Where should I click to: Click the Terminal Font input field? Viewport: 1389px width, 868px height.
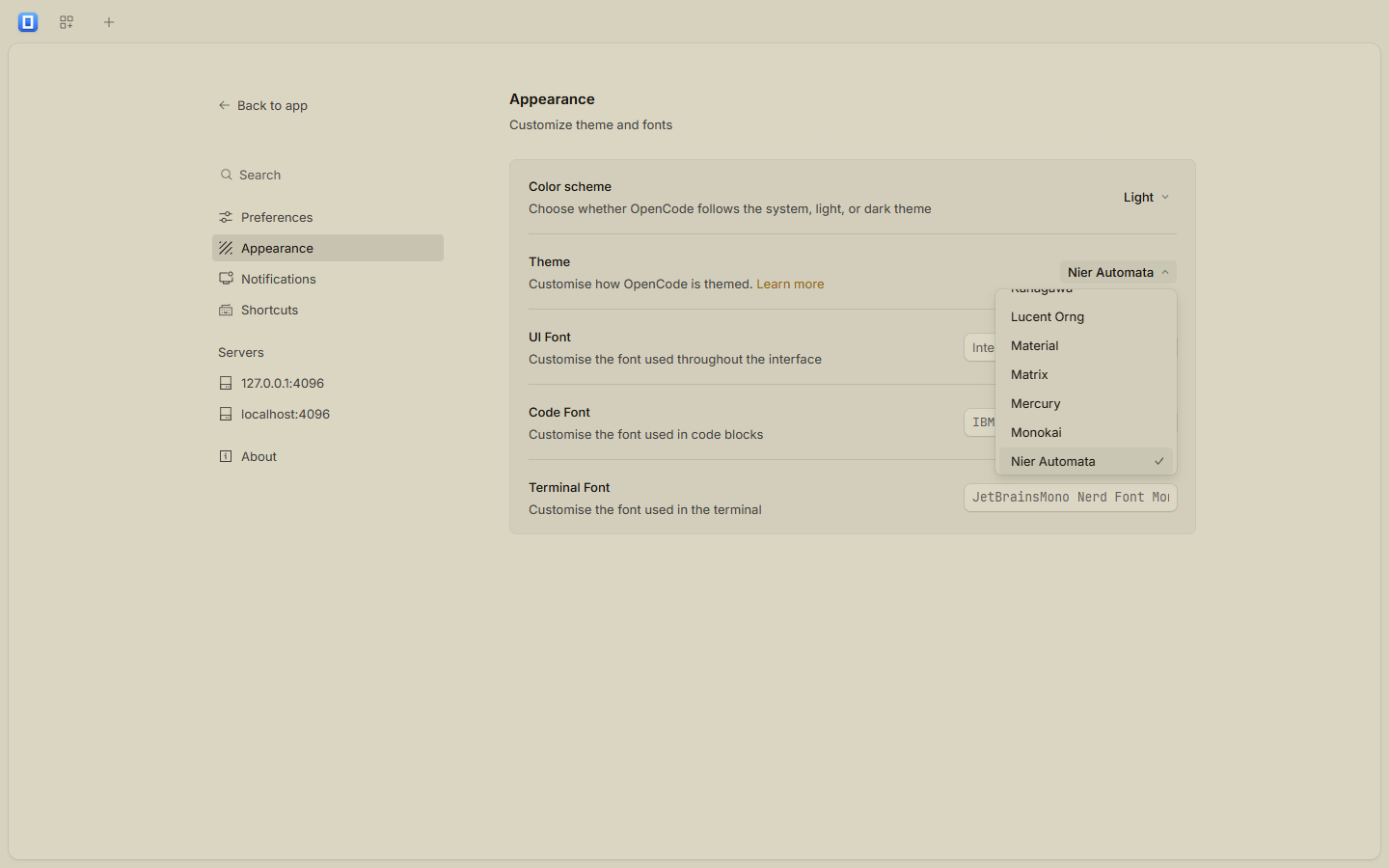click(1071, 498)
